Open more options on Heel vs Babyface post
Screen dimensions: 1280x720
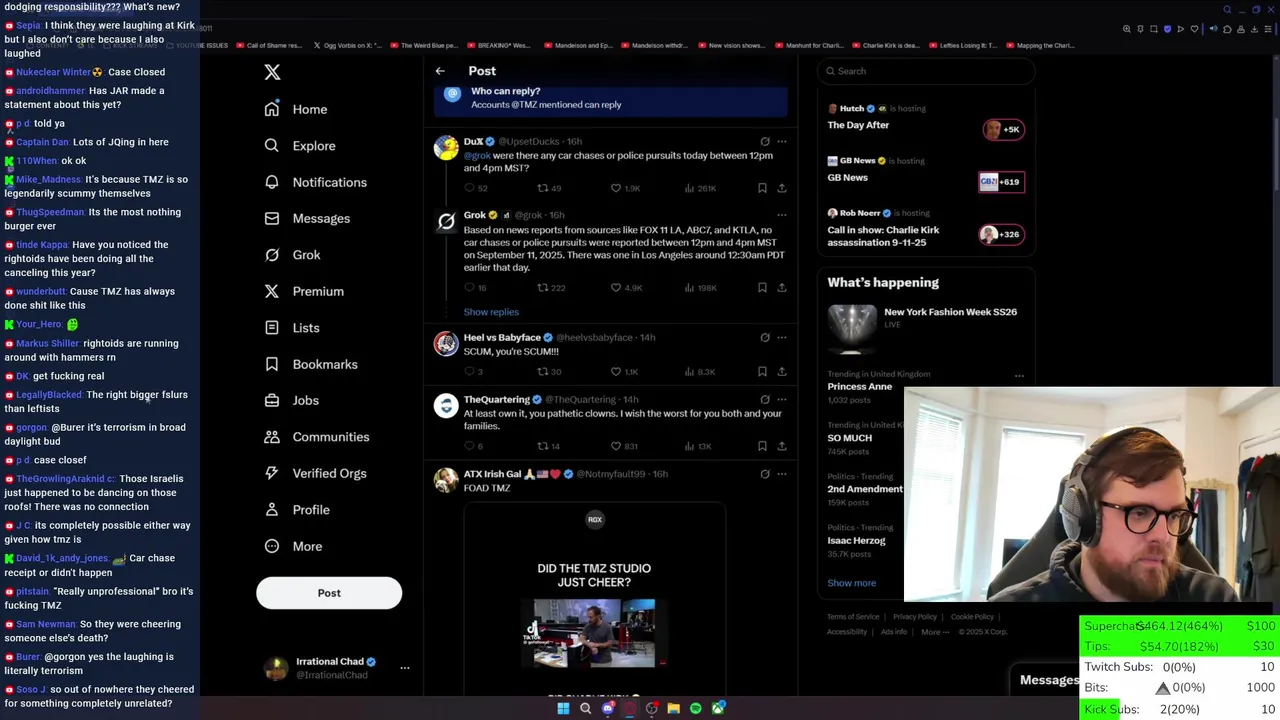point(782,337)
